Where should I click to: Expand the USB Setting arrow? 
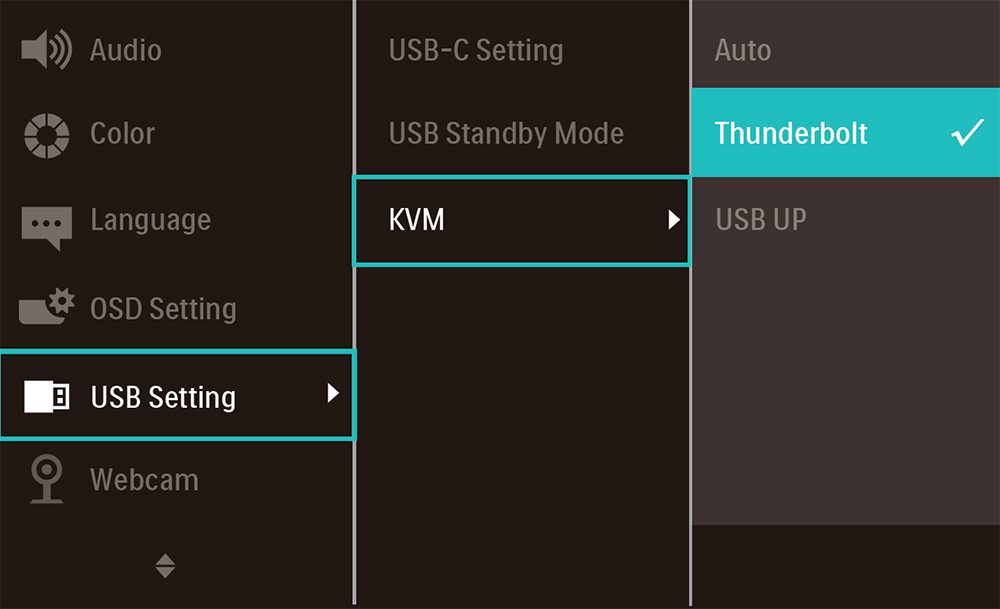pyautogui.click(x=332, y=393)
